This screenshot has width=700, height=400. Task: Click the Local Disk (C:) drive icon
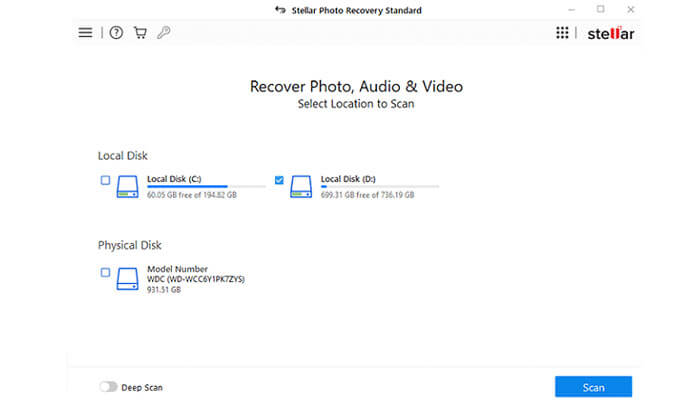click(x=127, y=187)
